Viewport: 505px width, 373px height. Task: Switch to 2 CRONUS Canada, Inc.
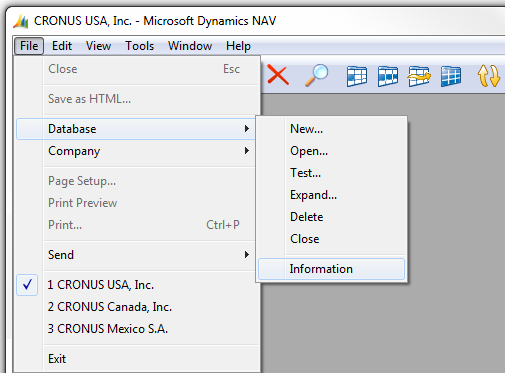point(136,307)
